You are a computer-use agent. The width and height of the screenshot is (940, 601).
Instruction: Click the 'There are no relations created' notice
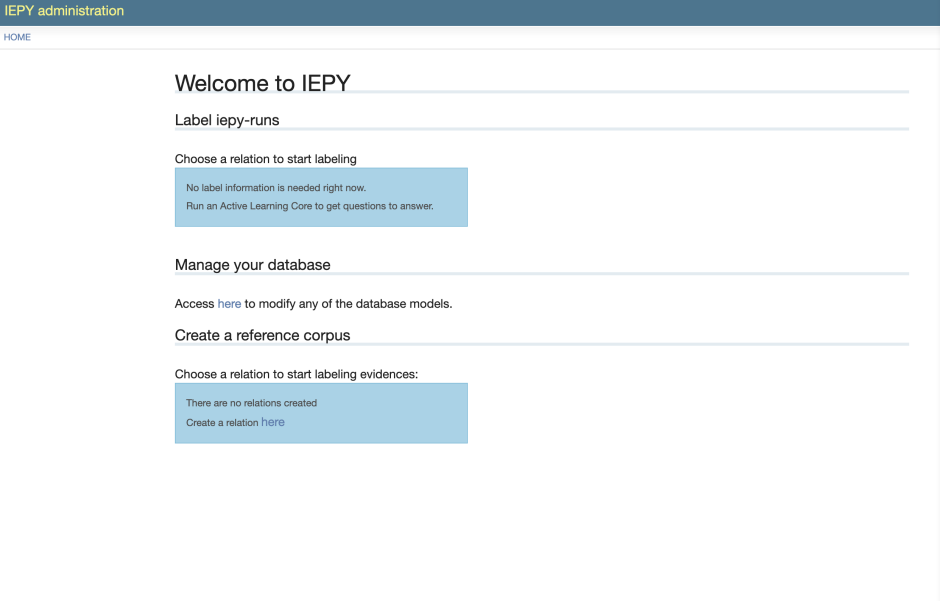(251, 403)
